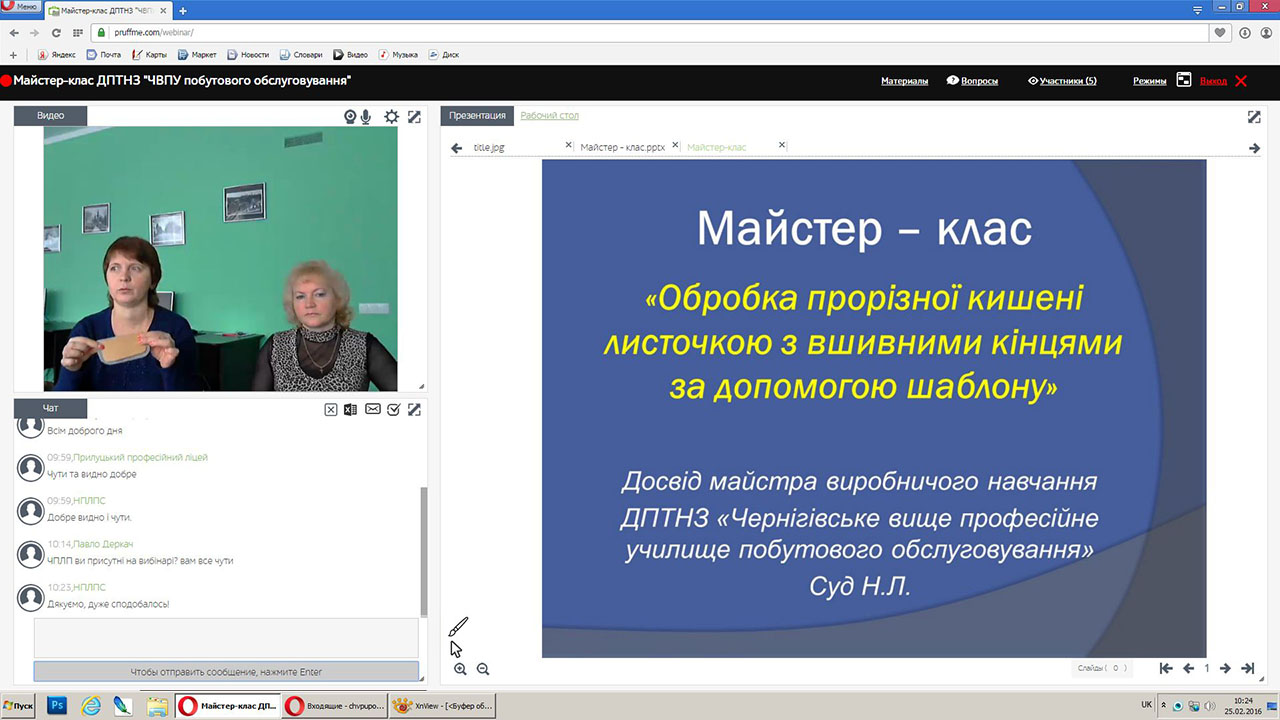
Task: Click the envelope icon in chat panel
Action: coord(372,409)
